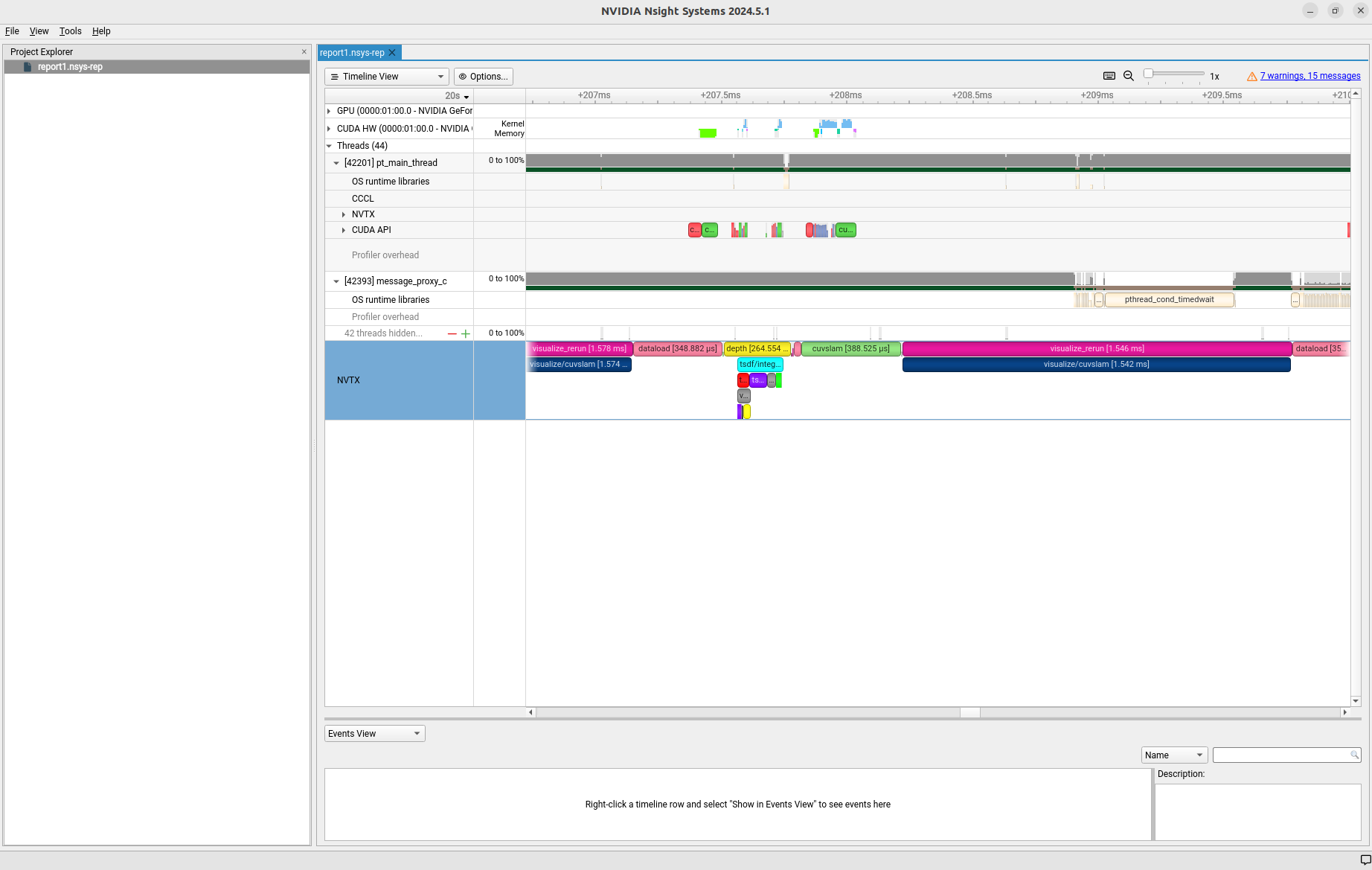This screenshot has width=1372, height=870.
Task: Click the zoom out magnifier icon
Action: (x=1129, y=76)
